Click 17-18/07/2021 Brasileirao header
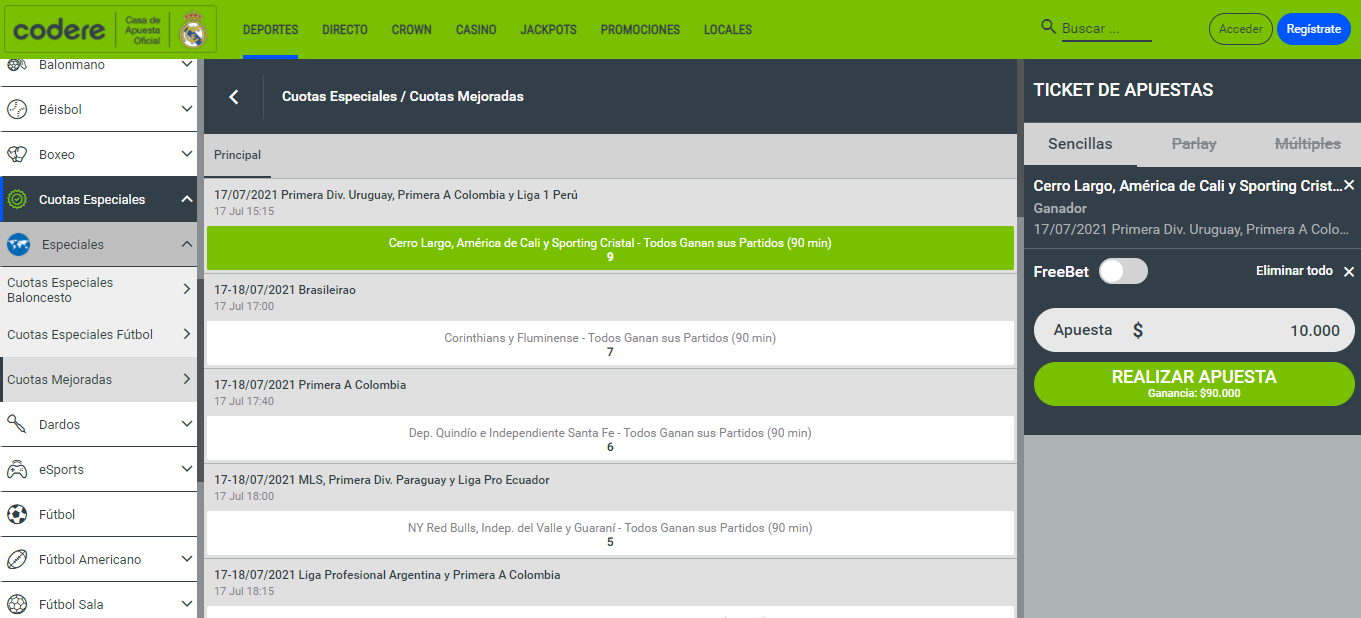The width and height of the screenshot is (1361, 618). coord(285,290)
